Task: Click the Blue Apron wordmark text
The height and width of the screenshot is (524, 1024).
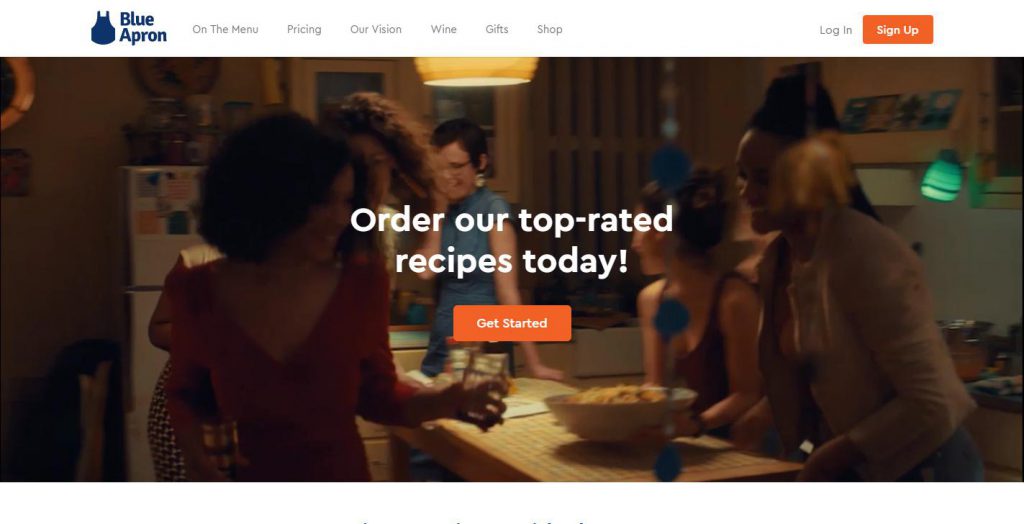Action: pos(142,28)
